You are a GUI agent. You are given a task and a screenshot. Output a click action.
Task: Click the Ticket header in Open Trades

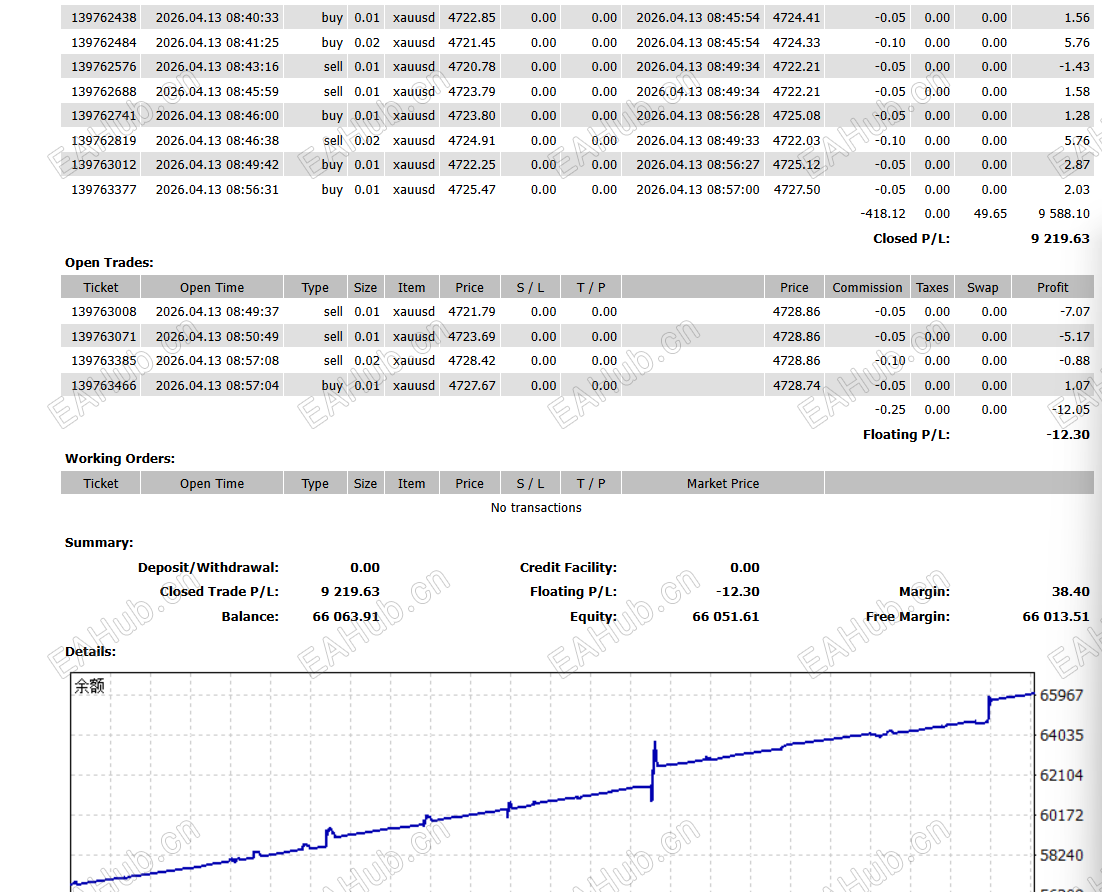(x=100, y=287)
